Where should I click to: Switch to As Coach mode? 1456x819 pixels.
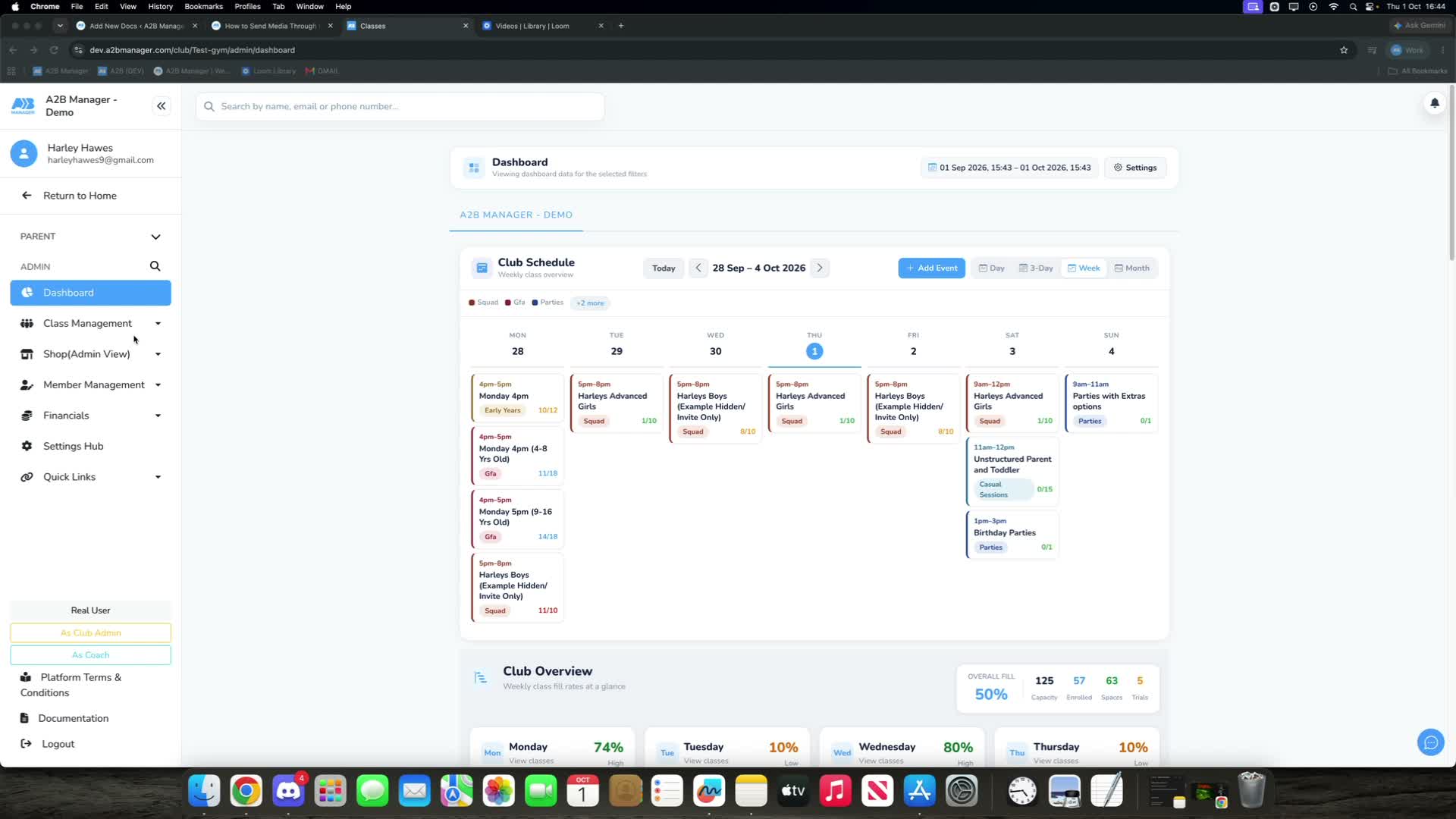click(x=90, y=654)
